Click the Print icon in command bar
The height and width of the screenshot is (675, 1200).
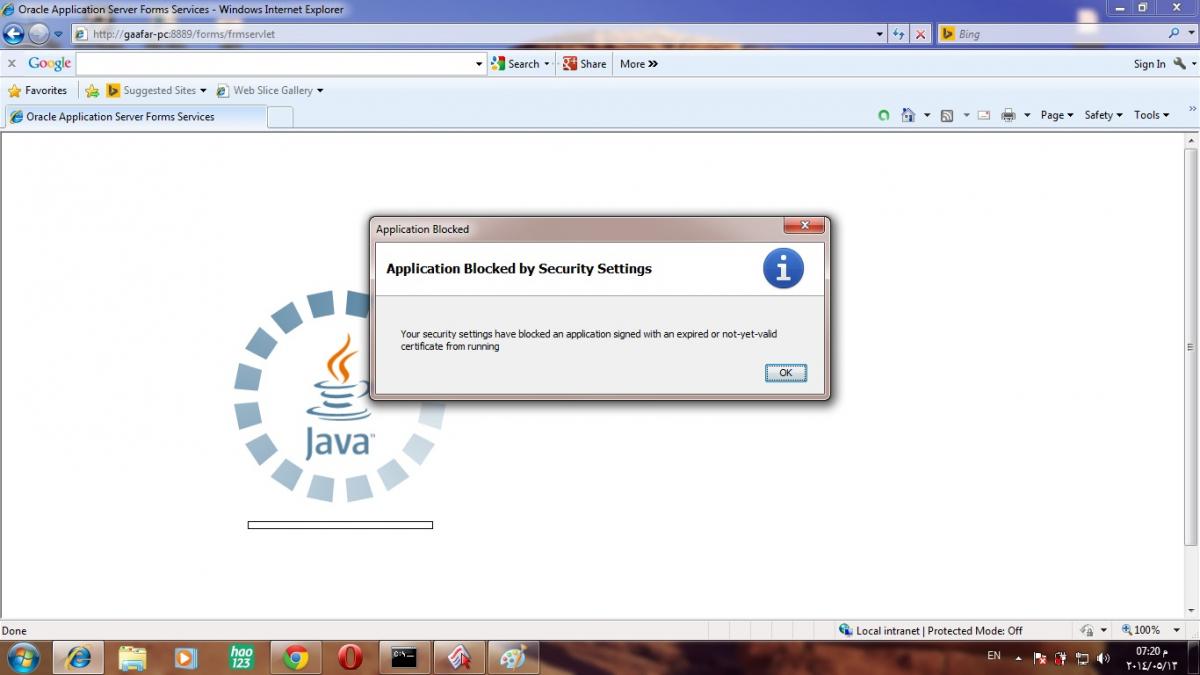1008,115
